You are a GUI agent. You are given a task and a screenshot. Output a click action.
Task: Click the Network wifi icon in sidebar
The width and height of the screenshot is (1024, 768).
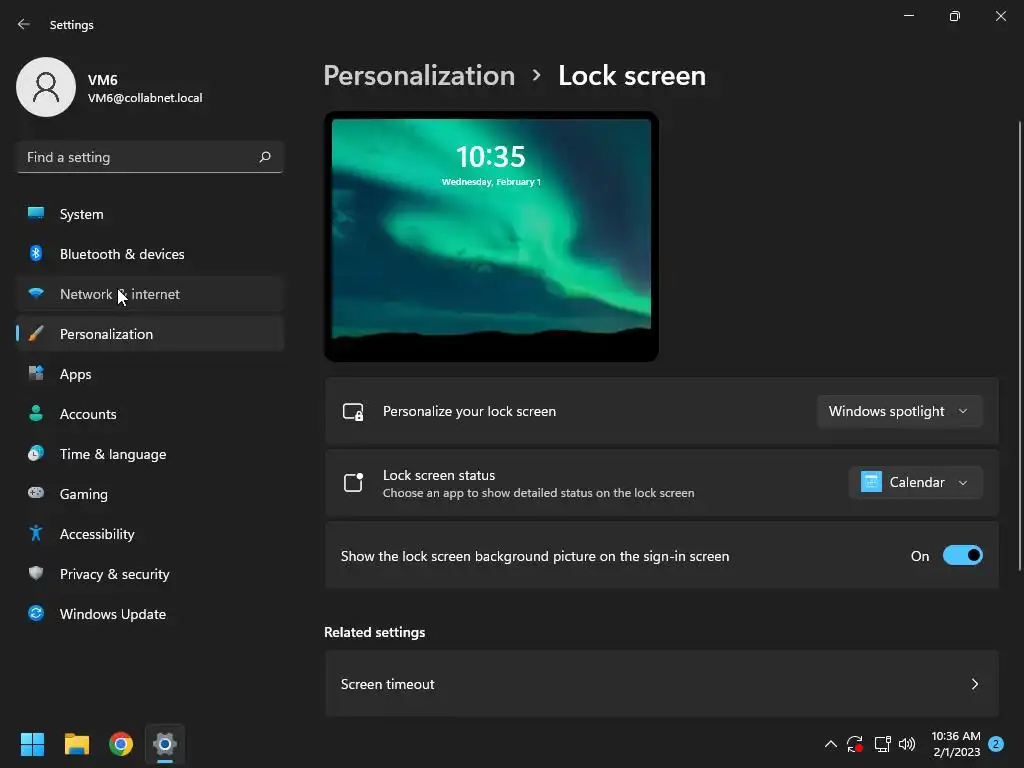[36, 293]
